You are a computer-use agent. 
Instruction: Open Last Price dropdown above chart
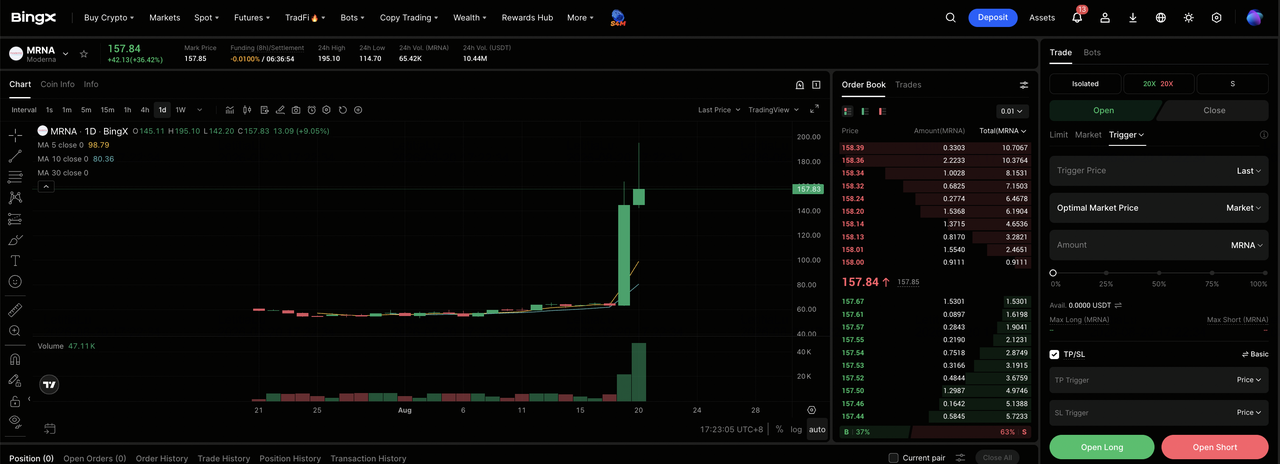719,110
